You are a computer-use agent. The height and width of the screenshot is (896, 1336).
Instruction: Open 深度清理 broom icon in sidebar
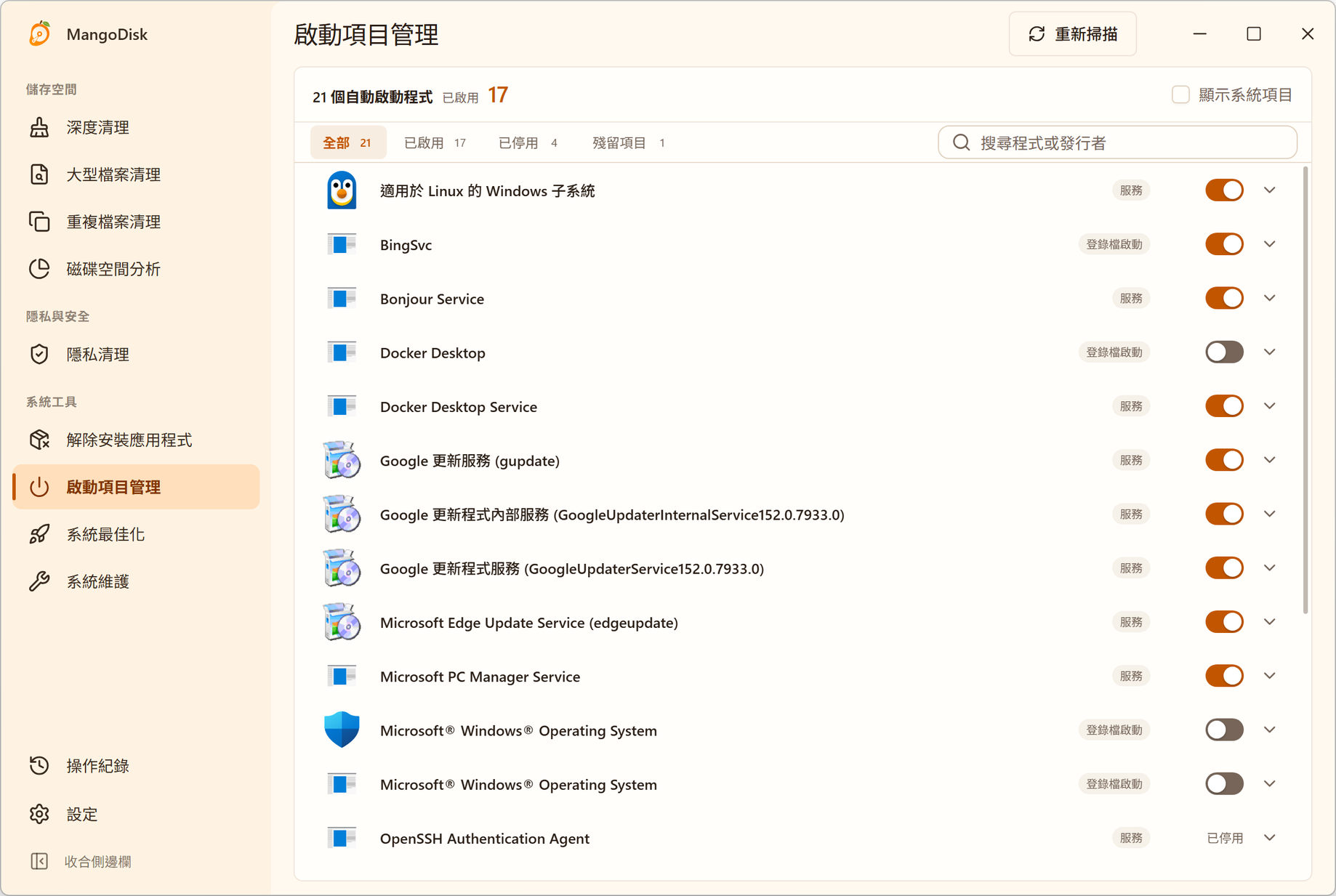click(39, 127)
